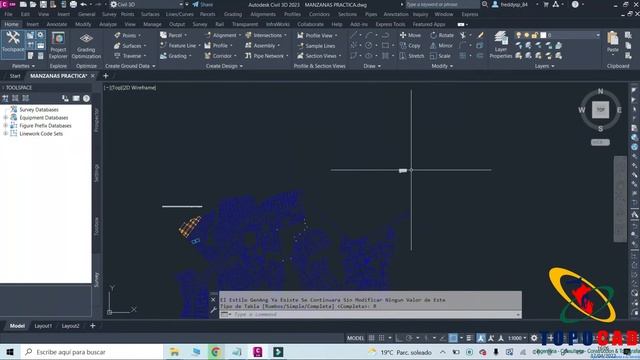Screen dimensions: 640x360
Task: Open the Points dropdown
Action: click(x=128, y=36)
